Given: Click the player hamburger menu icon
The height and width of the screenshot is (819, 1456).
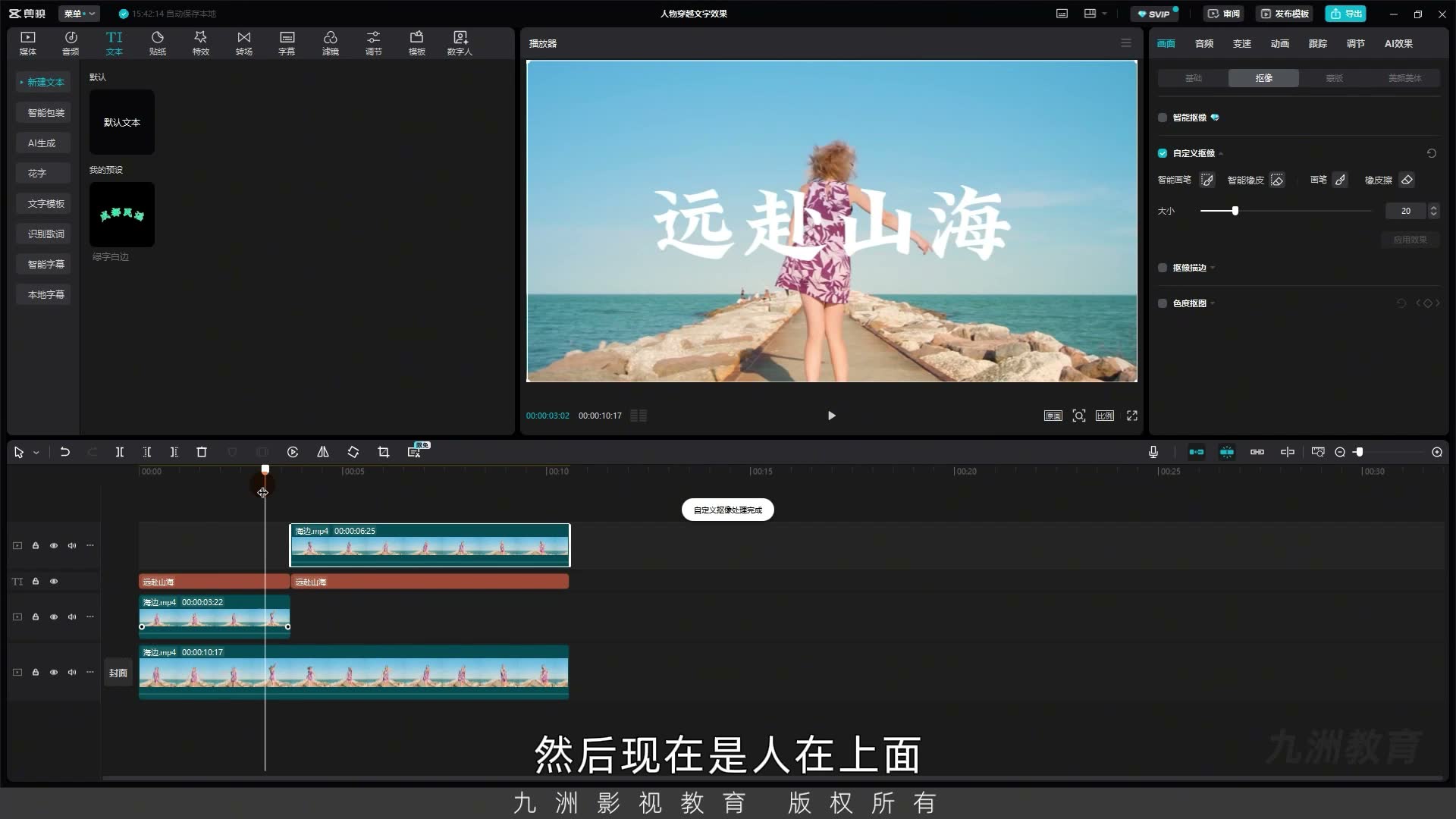Looking at the screenshot, I should 1126,43.
